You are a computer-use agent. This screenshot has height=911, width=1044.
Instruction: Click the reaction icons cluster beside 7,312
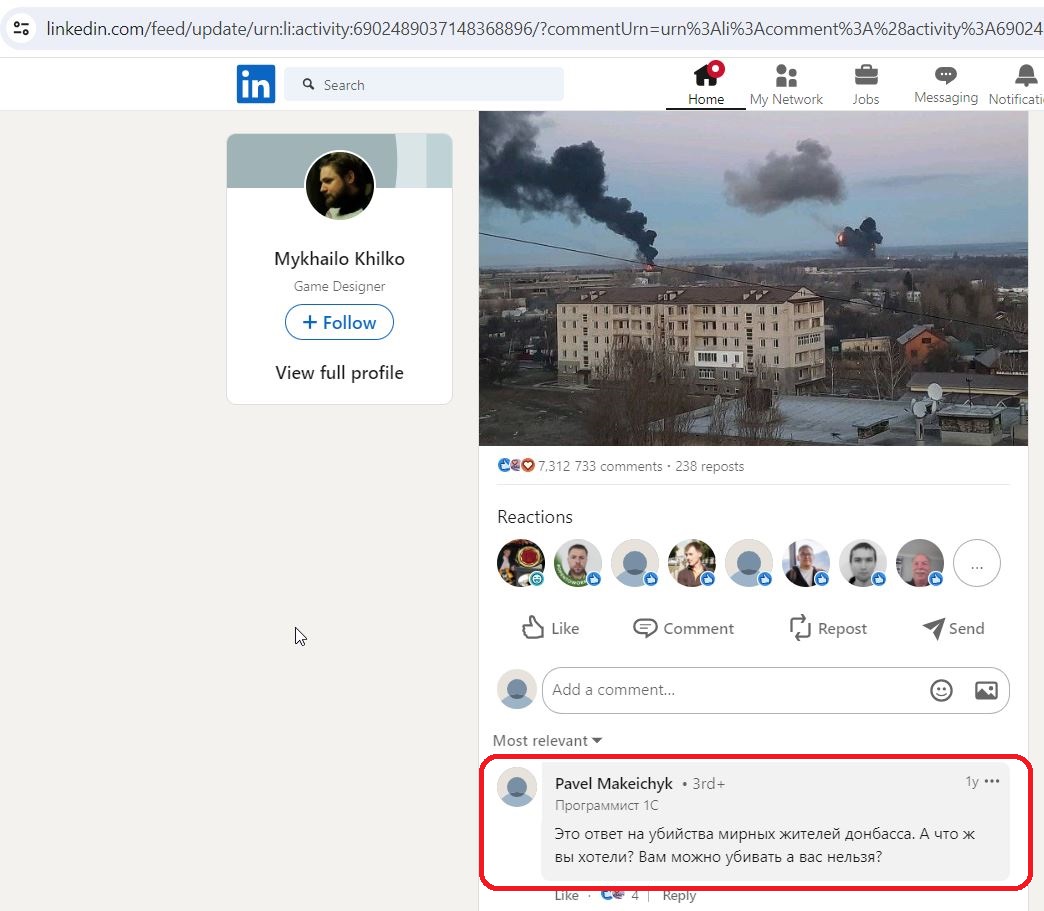point(516,465)
